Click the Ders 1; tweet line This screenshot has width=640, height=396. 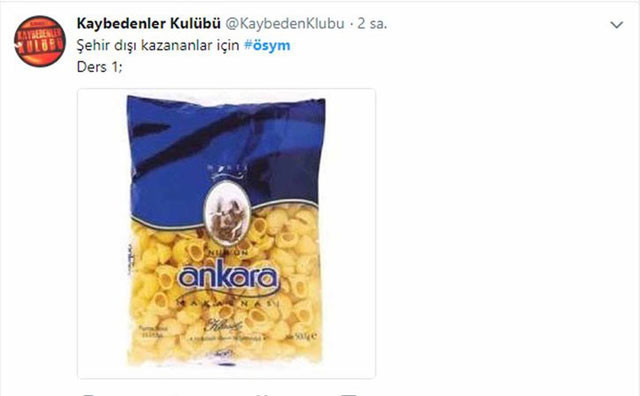click(100, 67)
